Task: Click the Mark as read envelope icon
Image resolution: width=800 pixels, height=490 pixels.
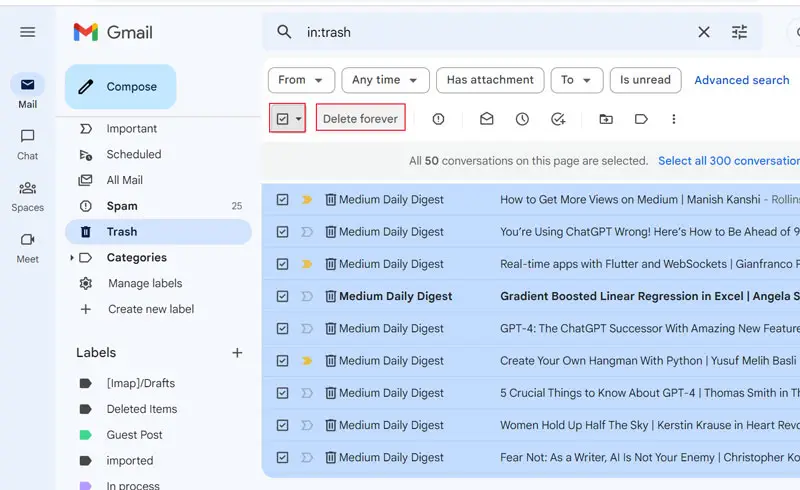Action: 486,119
